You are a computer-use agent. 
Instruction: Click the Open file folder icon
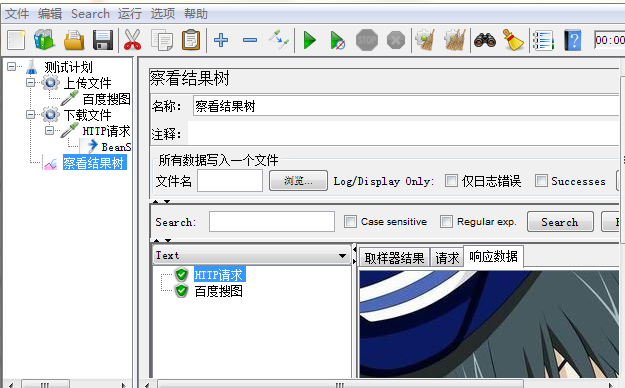[x=74, y=40]
